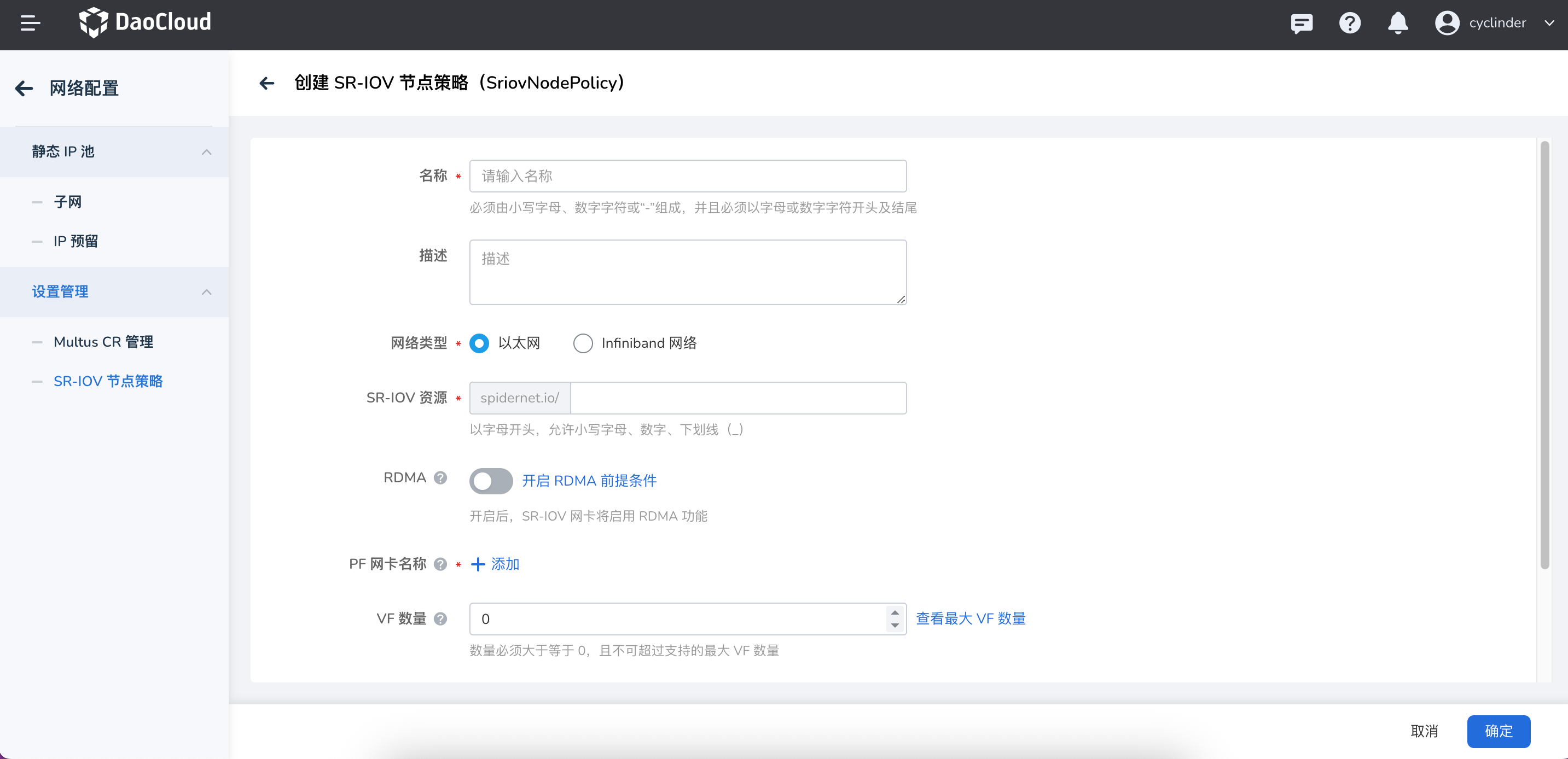
Task: Collapse the 静态 IP 池 section
Action: tap(206, 152)
